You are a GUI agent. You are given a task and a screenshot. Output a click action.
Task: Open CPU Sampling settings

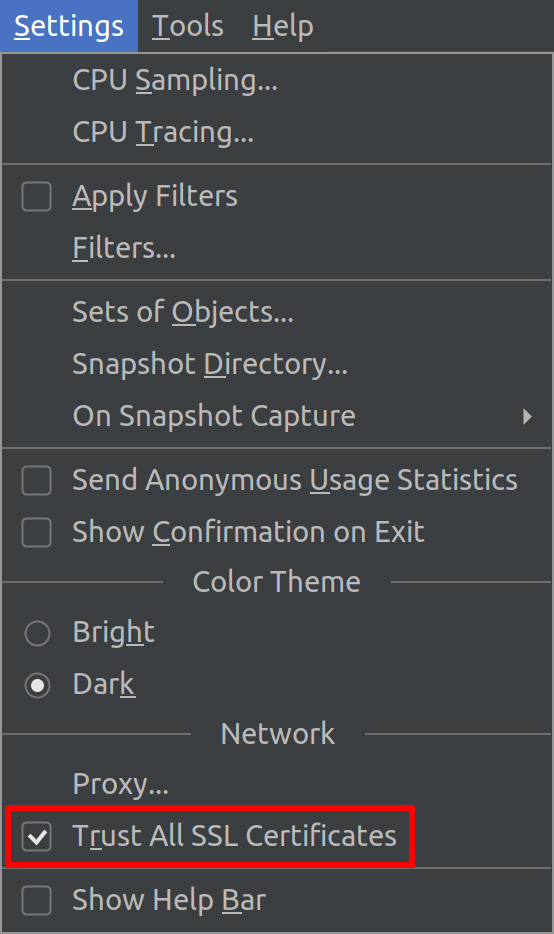[276, 80]
